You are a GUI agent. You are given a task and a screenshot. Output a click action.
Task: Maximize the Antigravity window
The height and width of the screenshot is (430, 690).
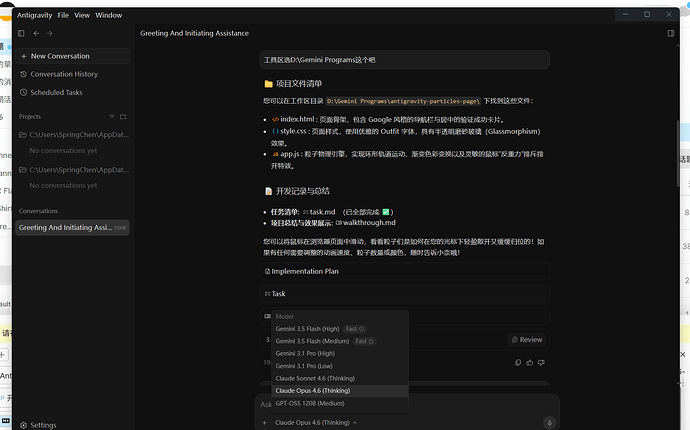(647, 15)
